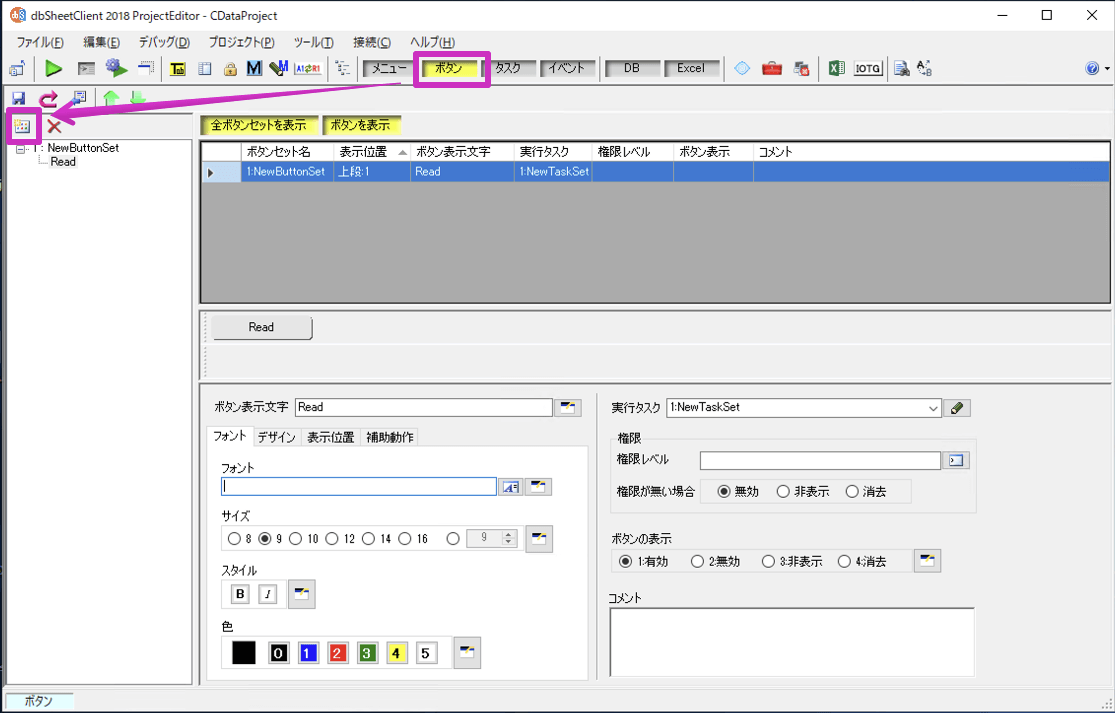Click the IOTG toolbar icon
Viewport: 1115px width, 713px height.
click(868, 69)
